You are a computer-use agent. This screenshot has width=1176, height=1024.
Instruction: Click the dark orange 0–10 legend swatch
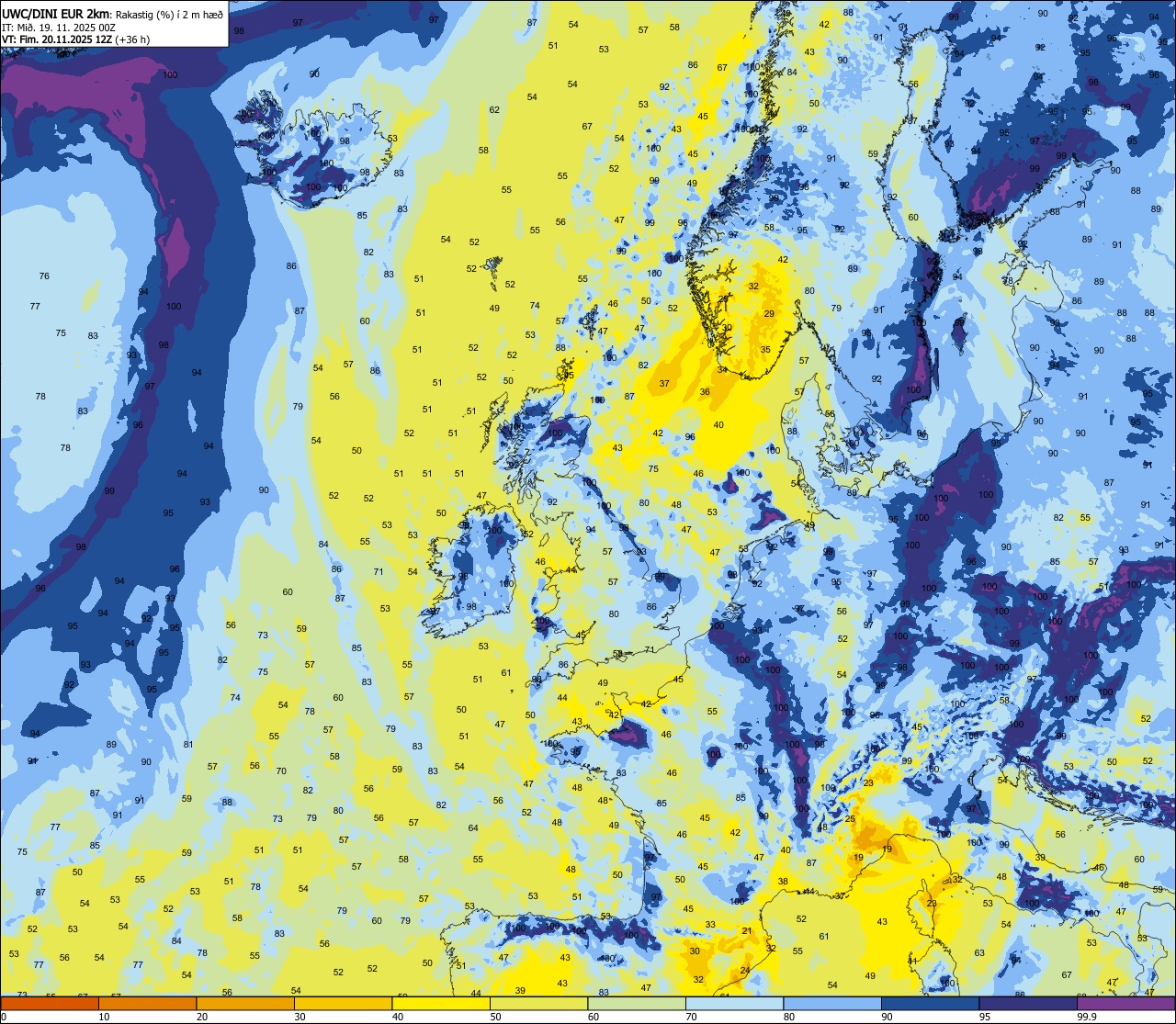coord(50,1003)
